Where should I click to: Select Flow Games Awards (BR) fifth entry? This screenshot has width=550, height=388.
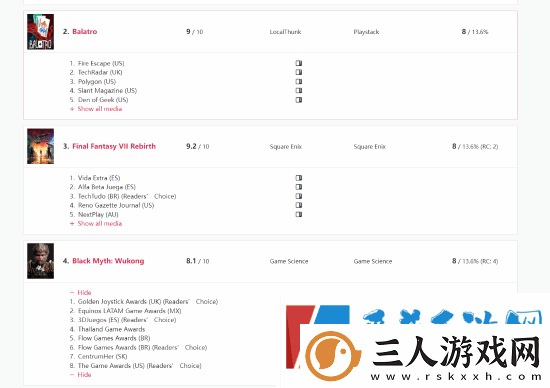coord(114,338)
